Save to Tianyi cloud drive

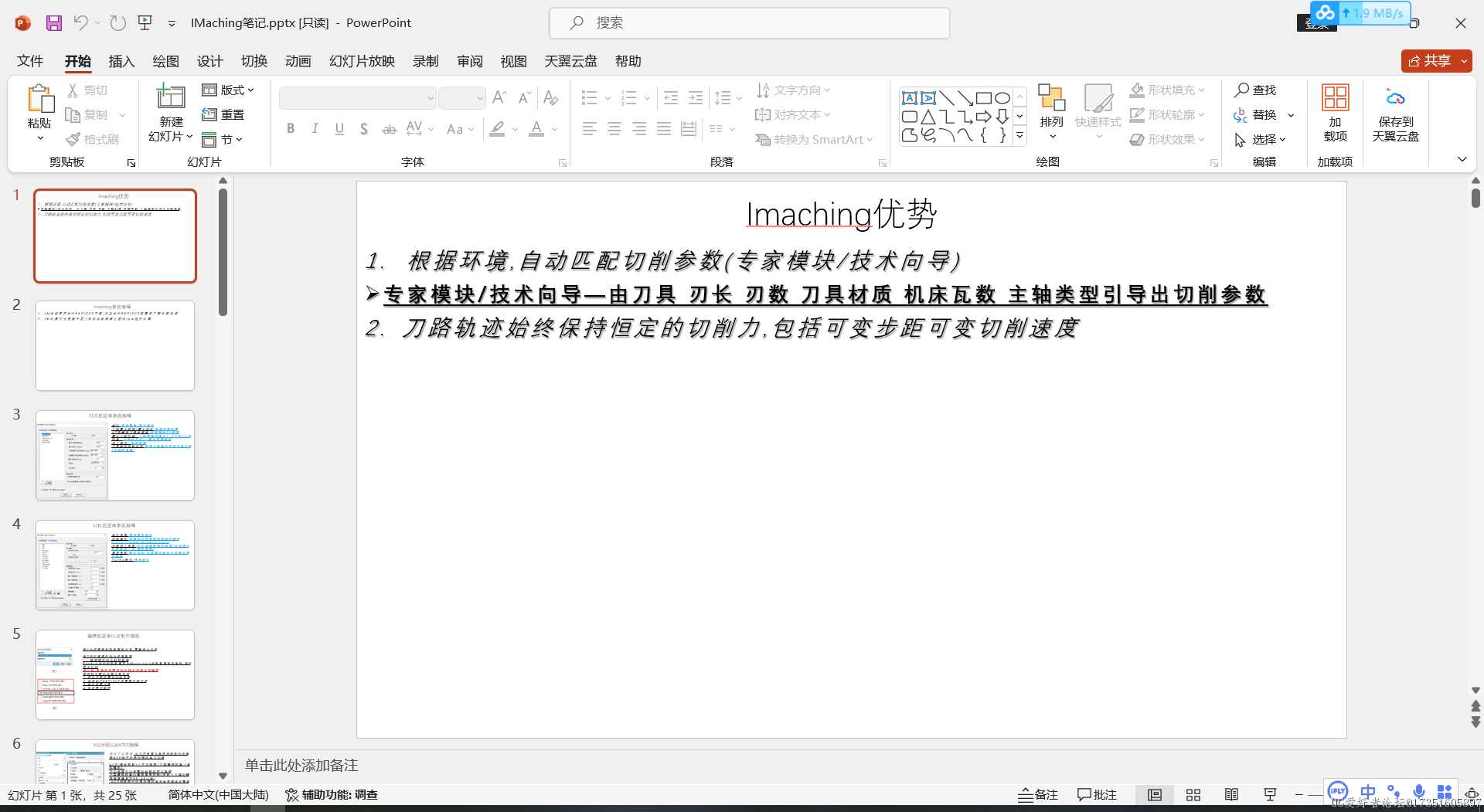(1395, 114)
